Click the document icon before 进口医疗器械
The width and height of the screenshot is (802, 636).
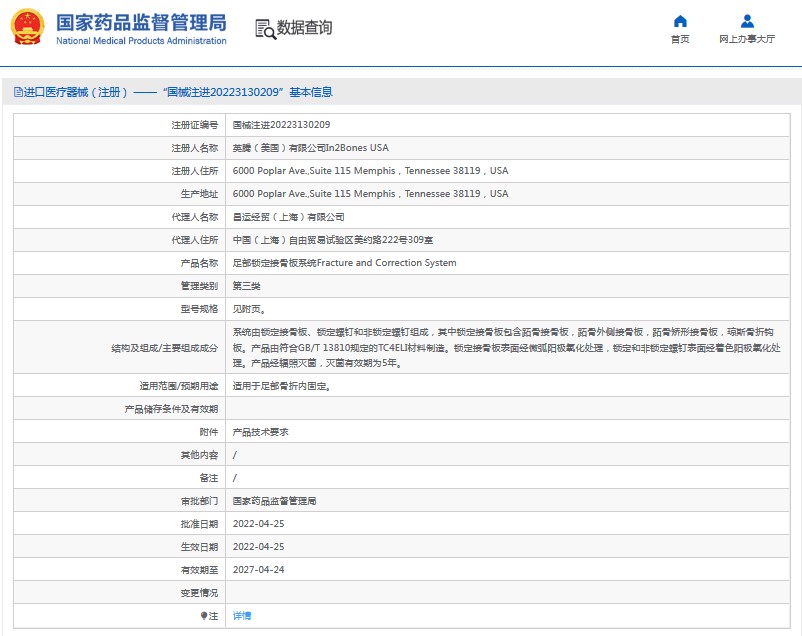(18, 92)
